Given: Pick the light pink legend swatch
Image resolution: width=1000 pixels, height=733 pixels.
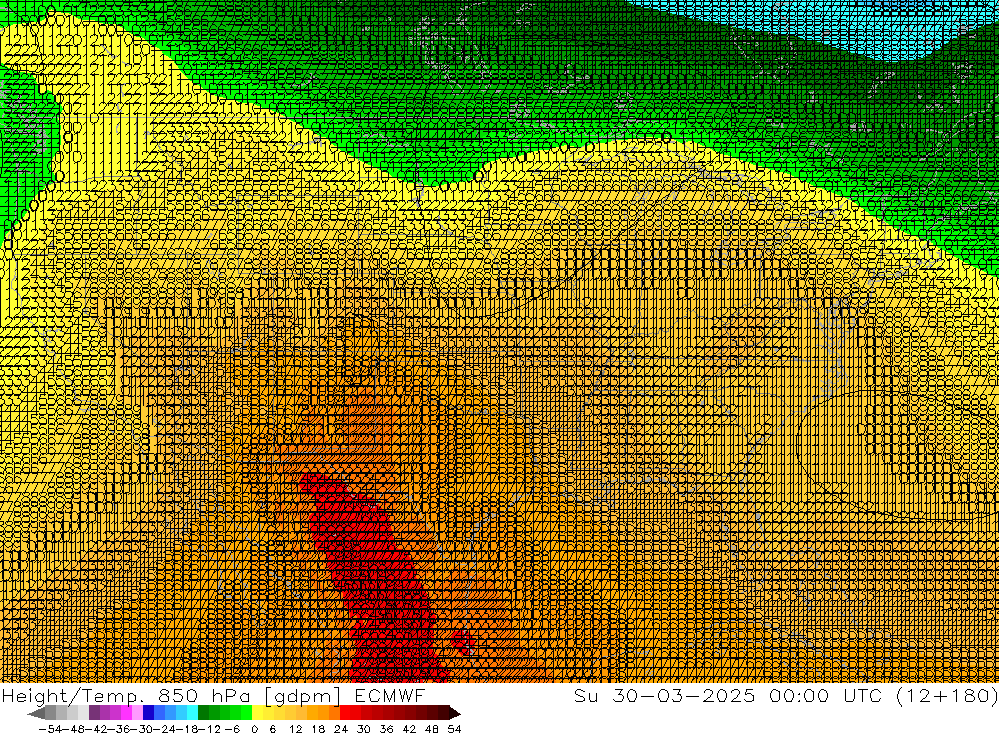Looking at the screenshot, I should [x=138, y=713].
